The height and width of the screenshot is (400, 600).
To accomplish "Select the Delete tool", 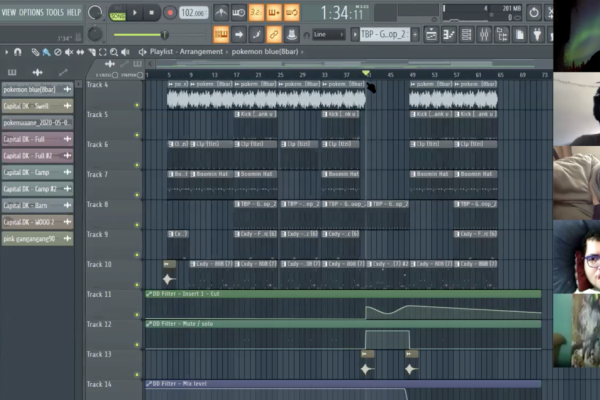I will point(57,52).
